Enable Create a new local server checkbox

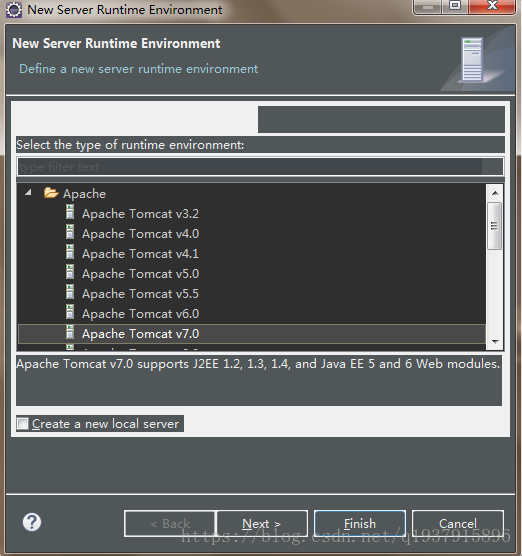coord(23,424)
